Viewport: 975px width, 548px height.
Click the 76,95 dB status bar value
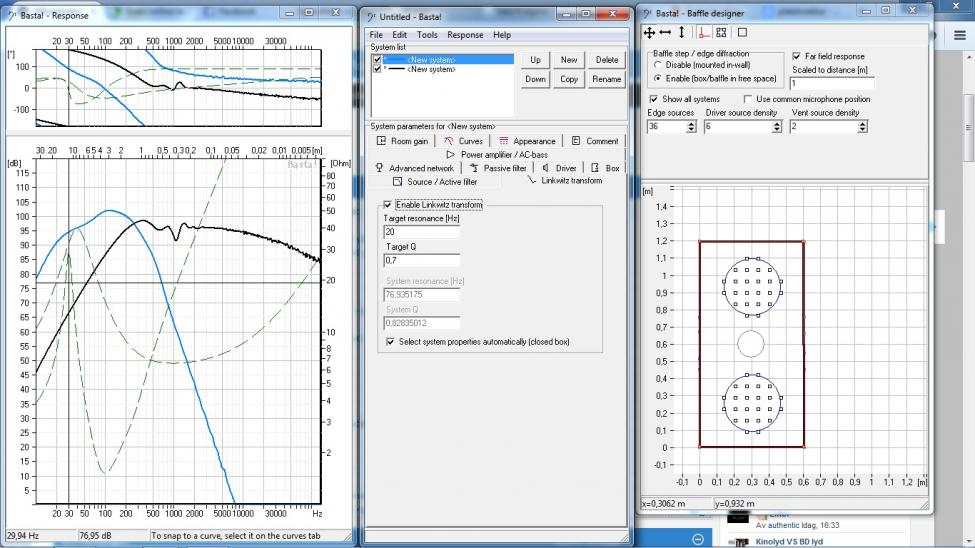click(95, 535)
